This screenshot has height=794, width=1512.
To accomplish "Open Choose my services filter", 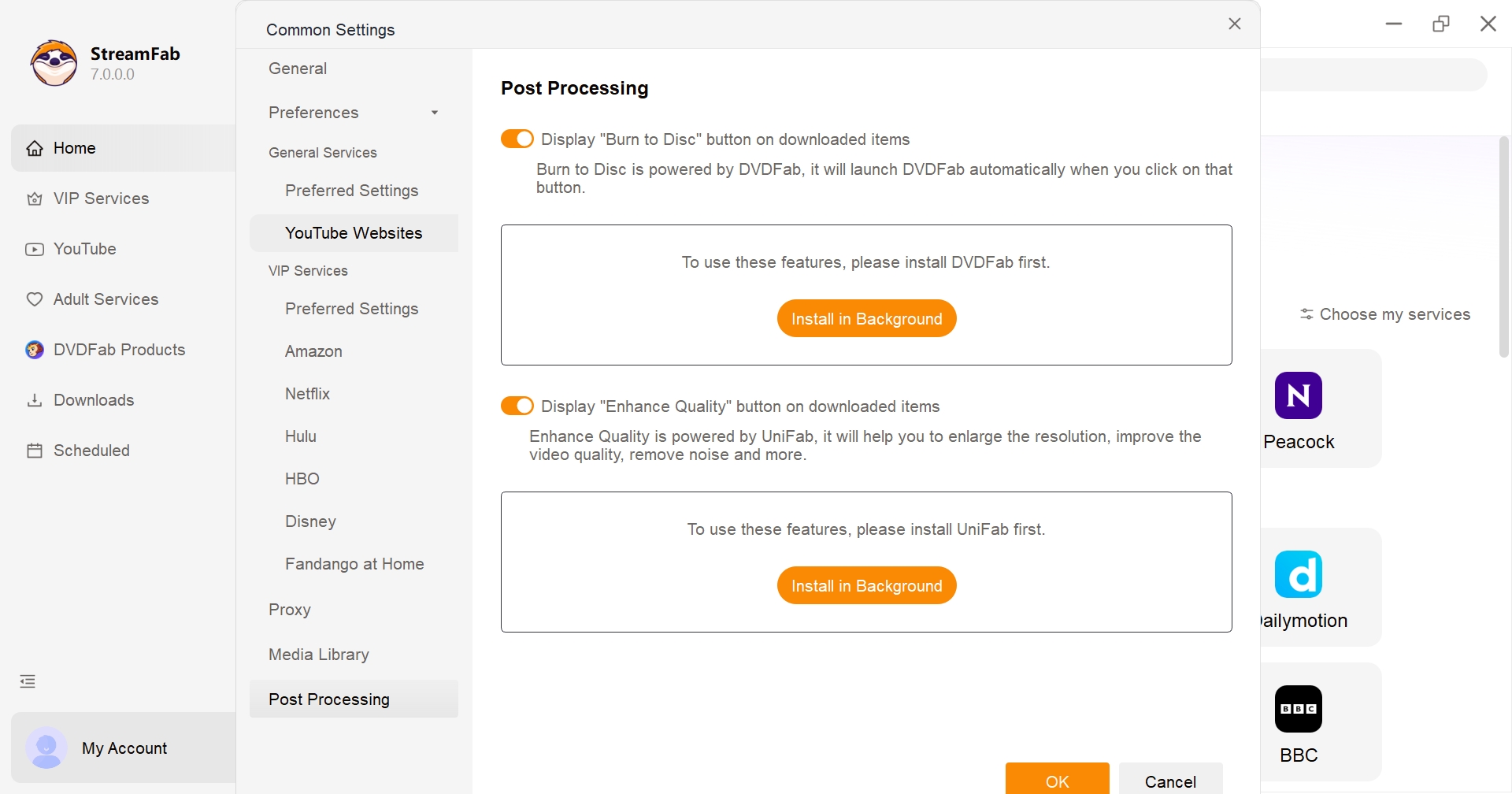I will pos(1385,314).
